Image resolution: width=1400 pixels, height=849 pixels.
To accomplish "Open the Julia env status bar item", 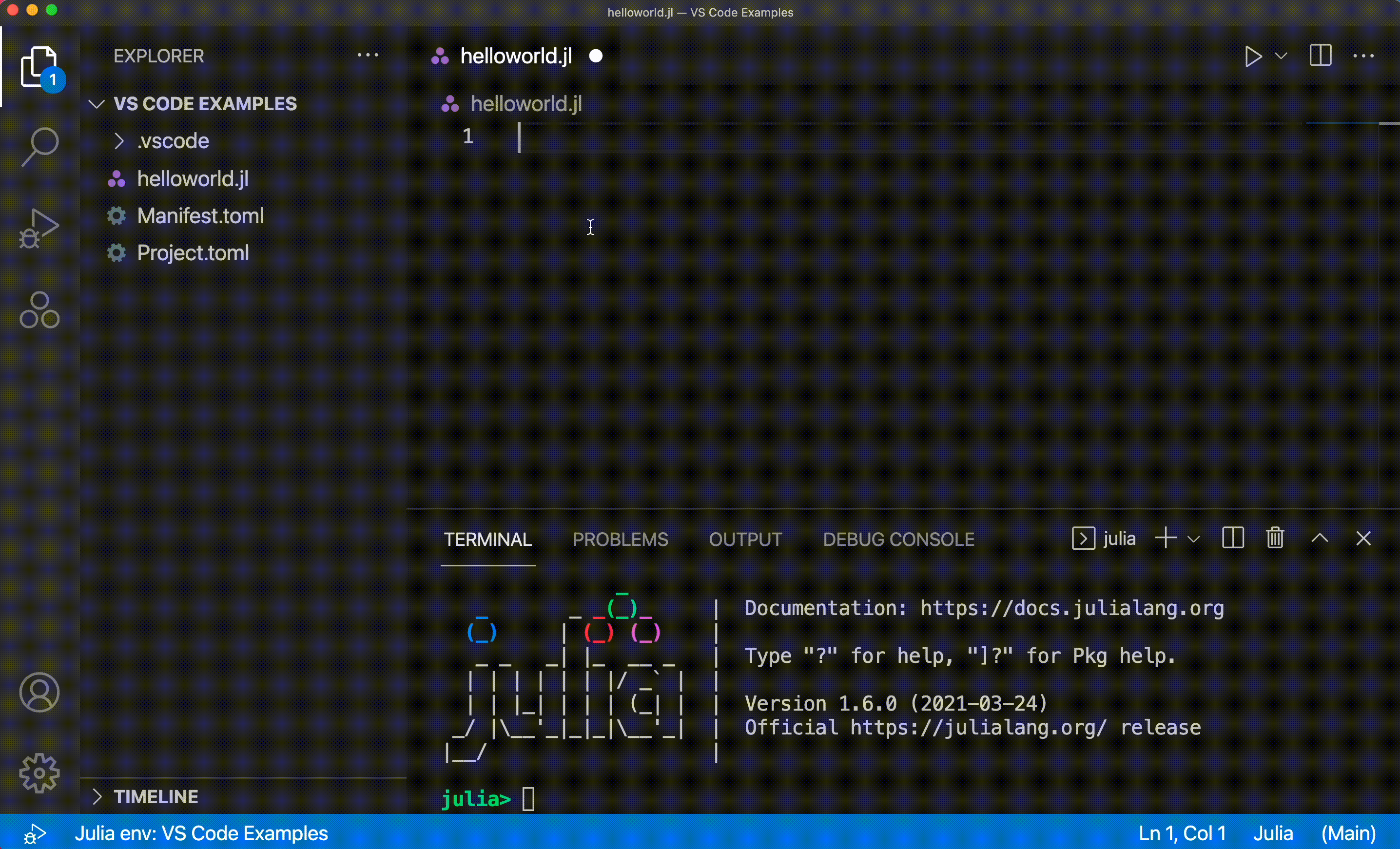I will [x=202, y=833].
